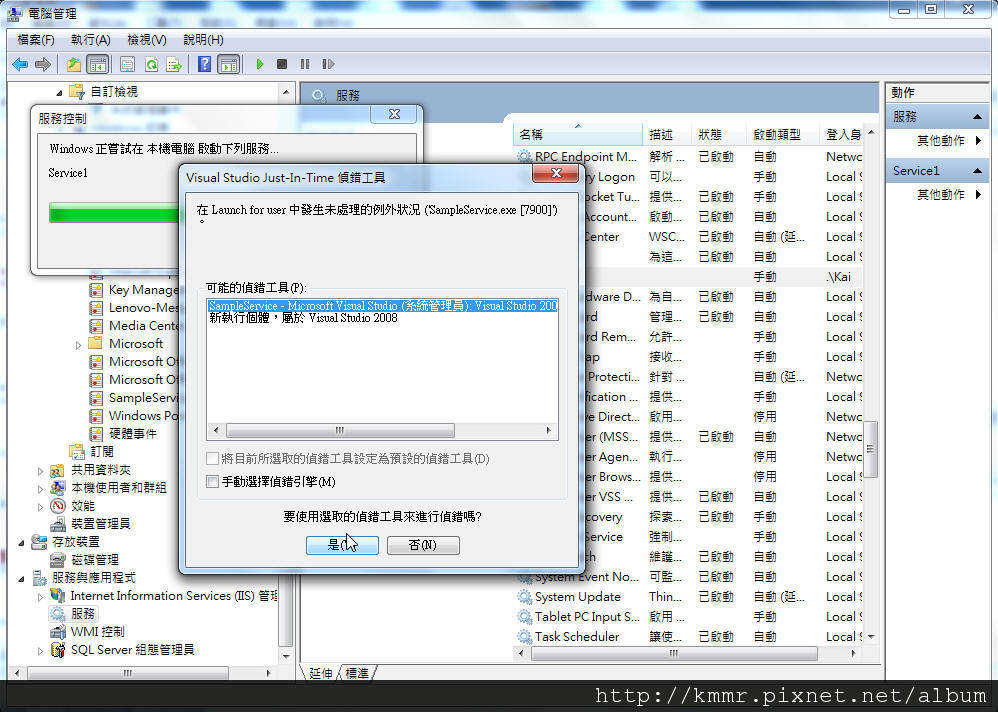
Task: Select the System Update service row
Action: (689, 597)
